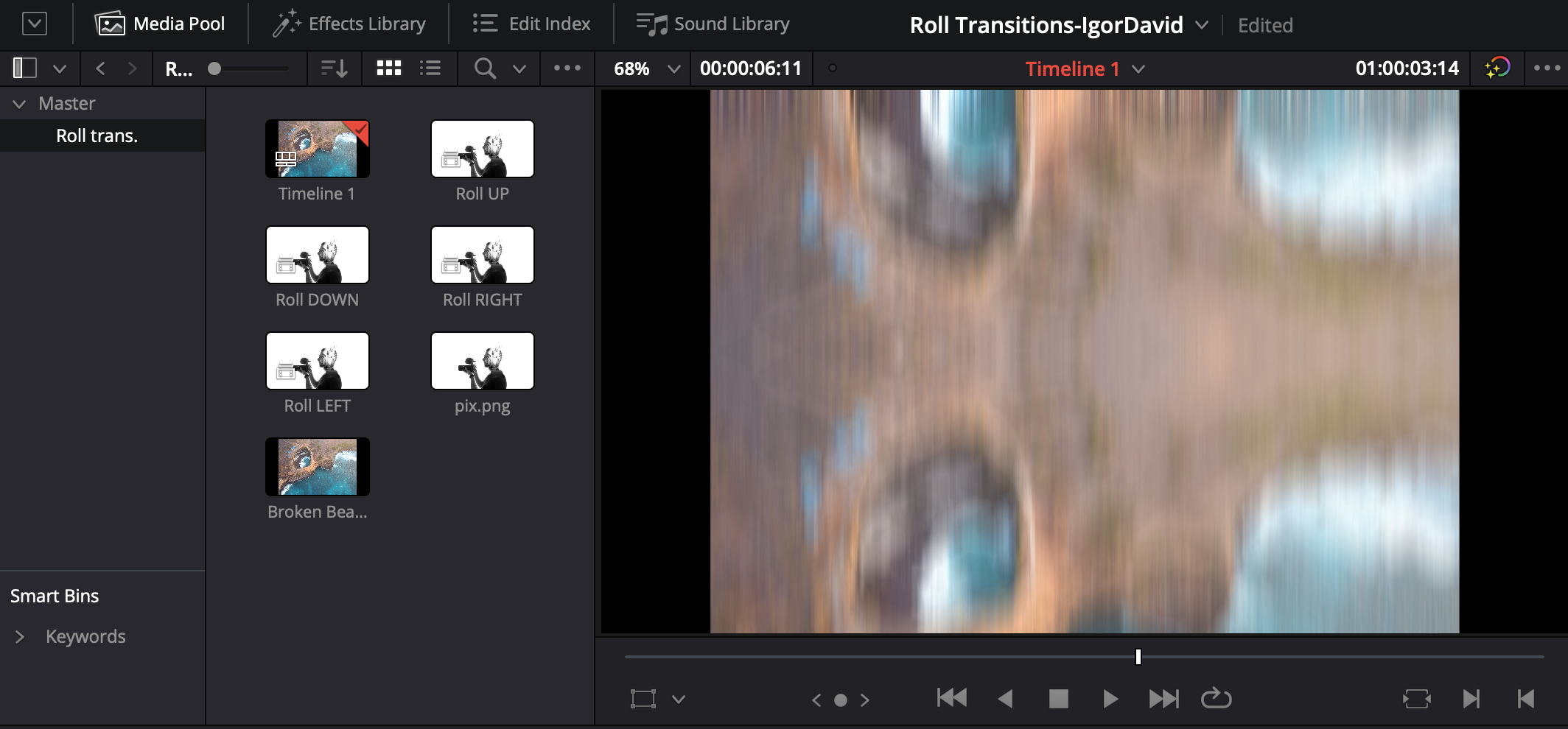Collapse the Master bin tree

(x=20, y=104)
